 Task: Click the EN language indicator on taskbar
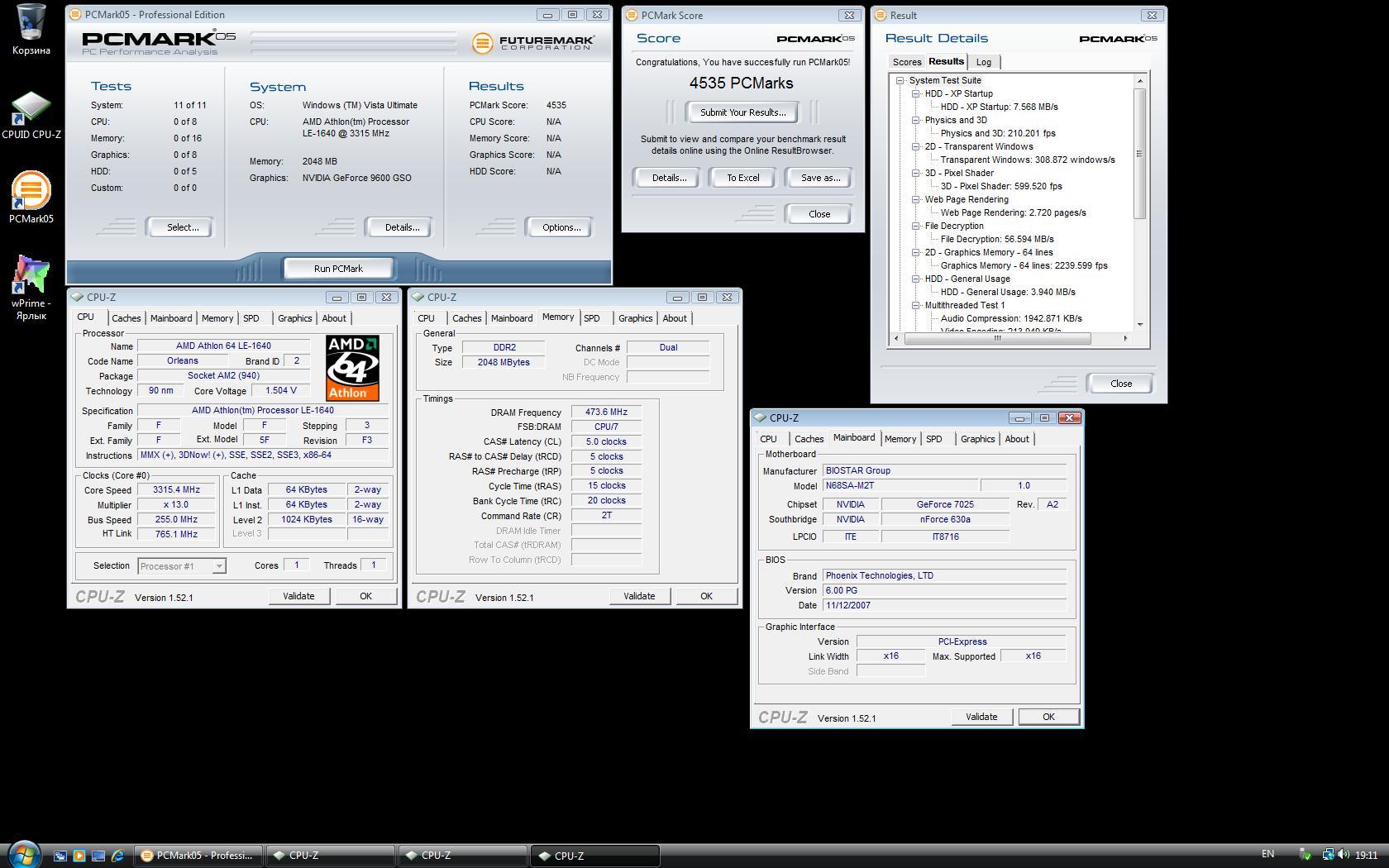pos(1267,854)
